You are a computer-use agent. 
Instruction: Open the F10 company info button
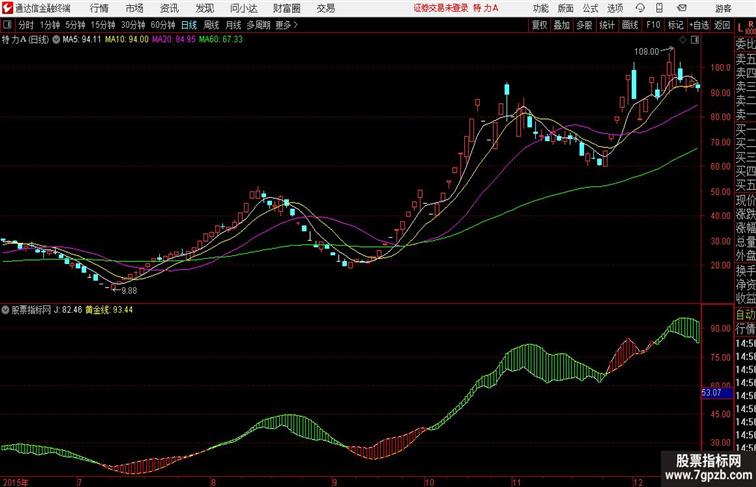click(653, 25)
